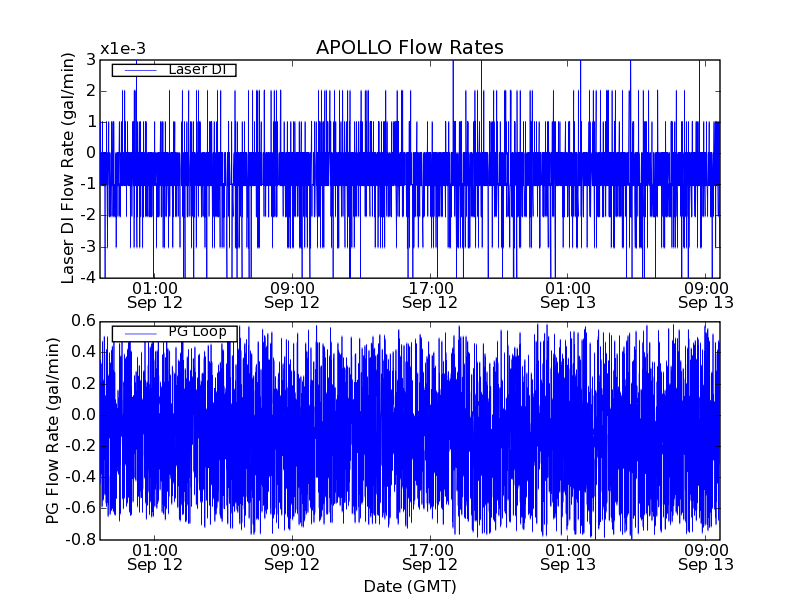Click 01:00 Sep 12 tick under PG Loop plot
Screen dimensions: 800x600
click(x=154, y=557)
